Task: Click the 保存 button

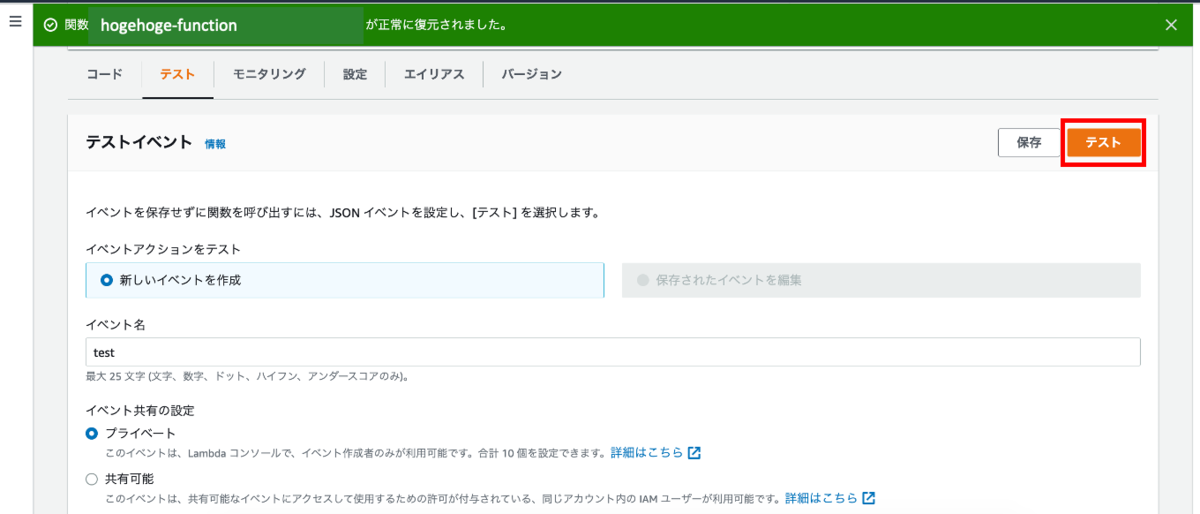Action: pyautogui.click(x=1029, y=142)
